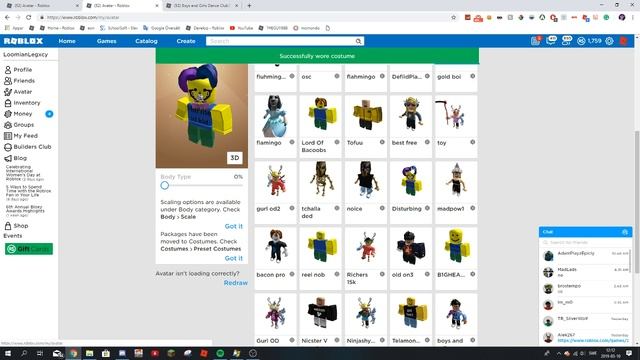Wear the reel nob costume

coord(320,249)
